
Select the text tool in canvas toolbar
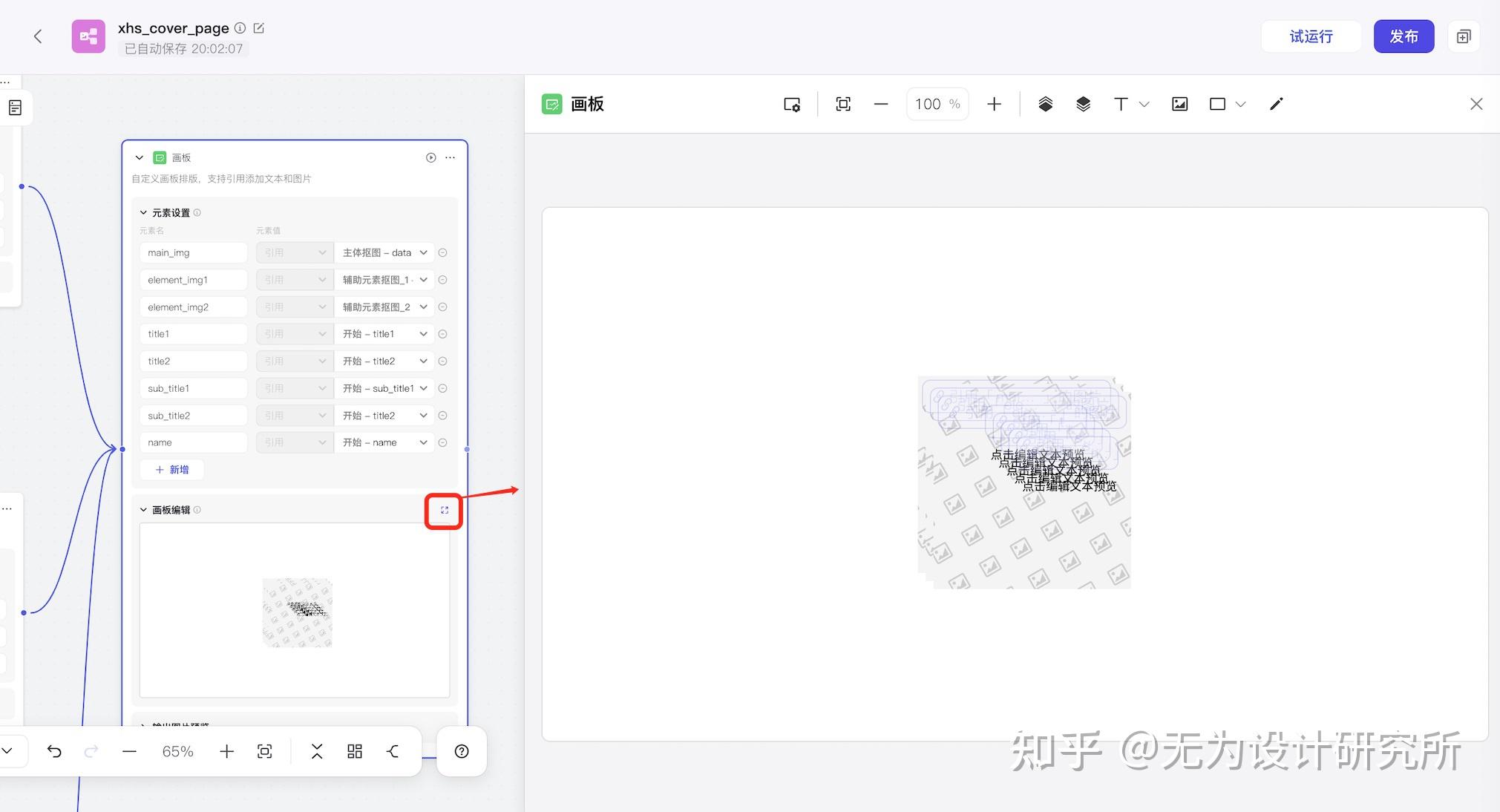coord(1121,105)
